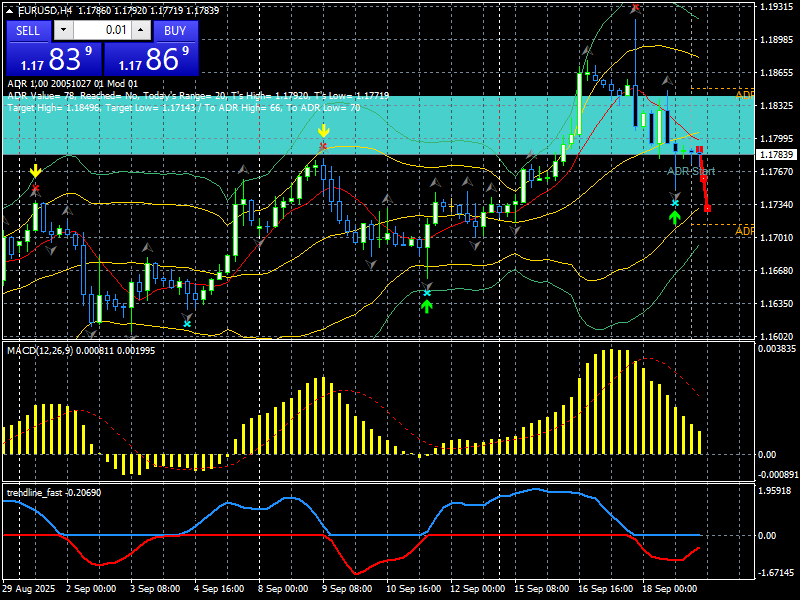
Task: Click the 1.16020 price scale label
Action: pyautogui.click(x=776, y=337)
